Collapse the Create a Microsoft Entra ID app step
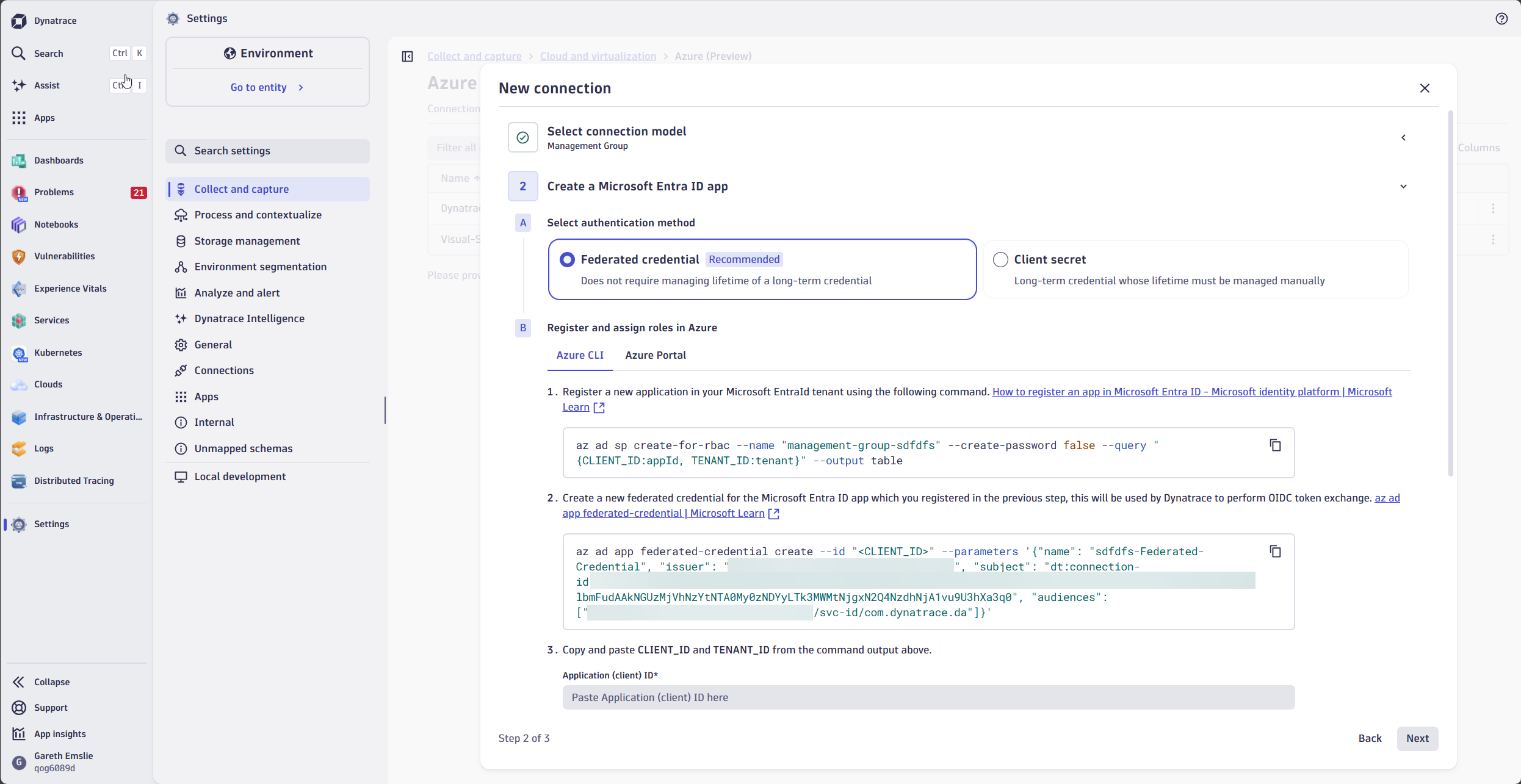Image resolution: width=1521 pixels, height=784 pixels. 1403,187
